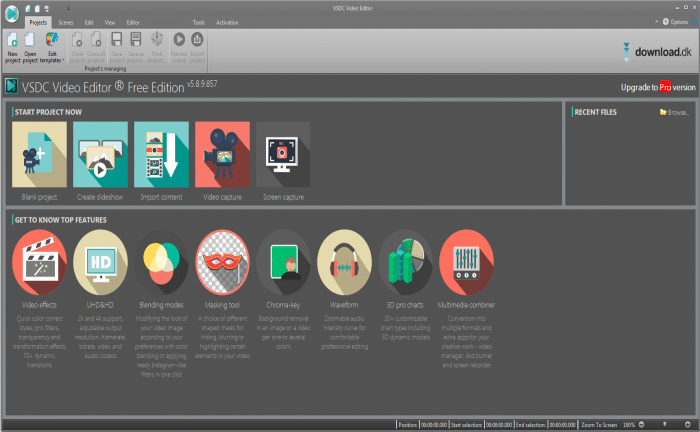Screen dimensions: 700x432
Task: Open the Edit ribbon tab
Action: tap(89, 22)
